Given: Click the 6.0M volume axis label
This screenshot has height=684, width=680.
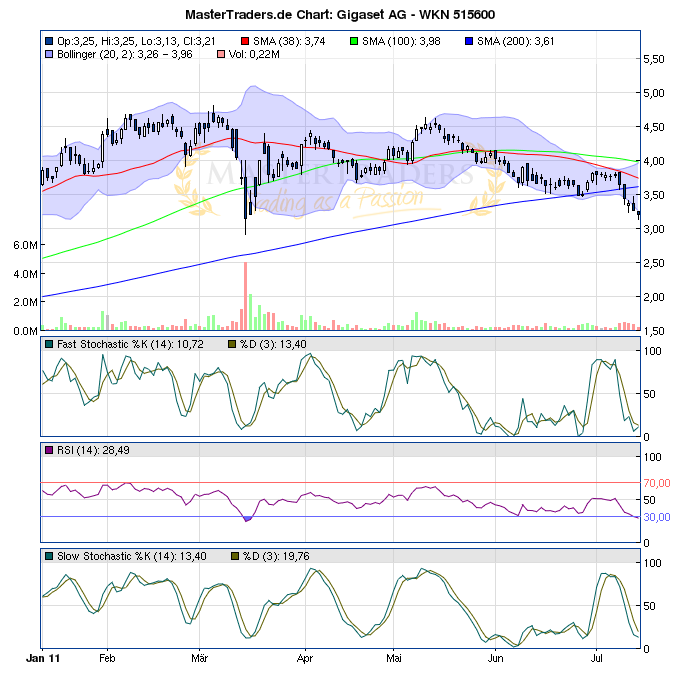Looking at the screenshot, I should tap(25, 245).
